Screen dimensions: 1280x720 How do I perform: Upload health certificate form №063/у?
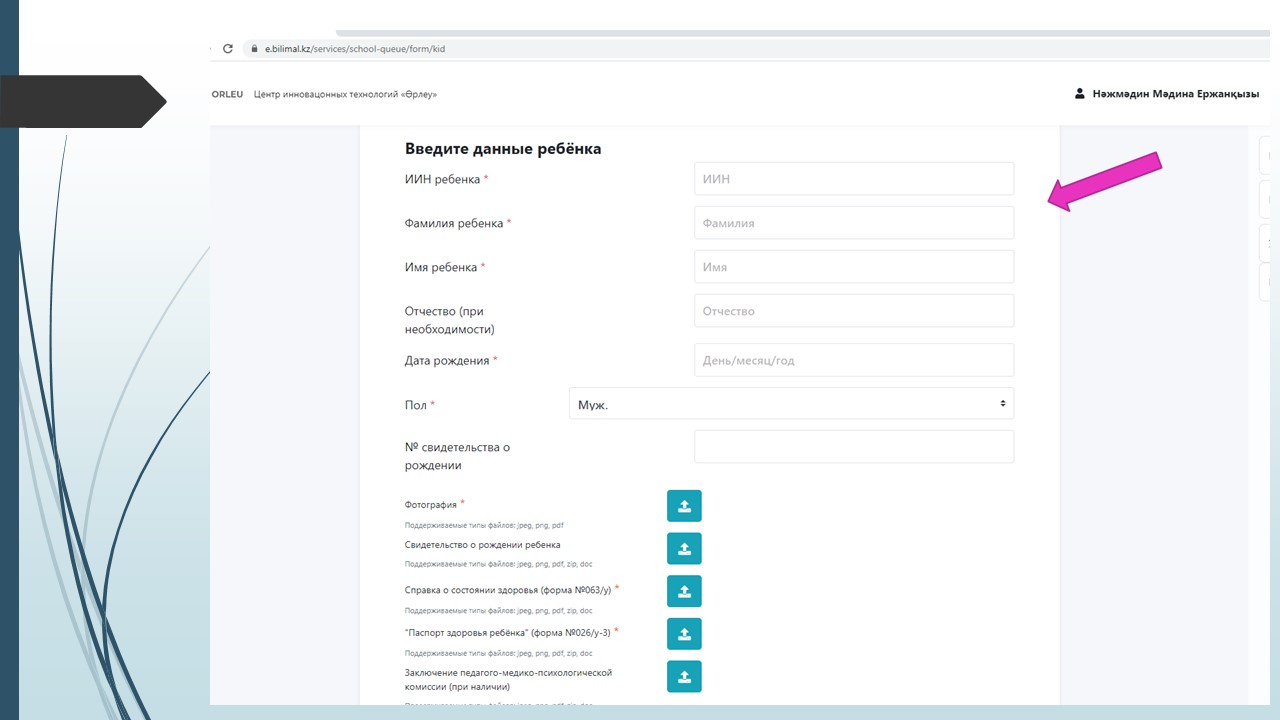click(684, 591)
